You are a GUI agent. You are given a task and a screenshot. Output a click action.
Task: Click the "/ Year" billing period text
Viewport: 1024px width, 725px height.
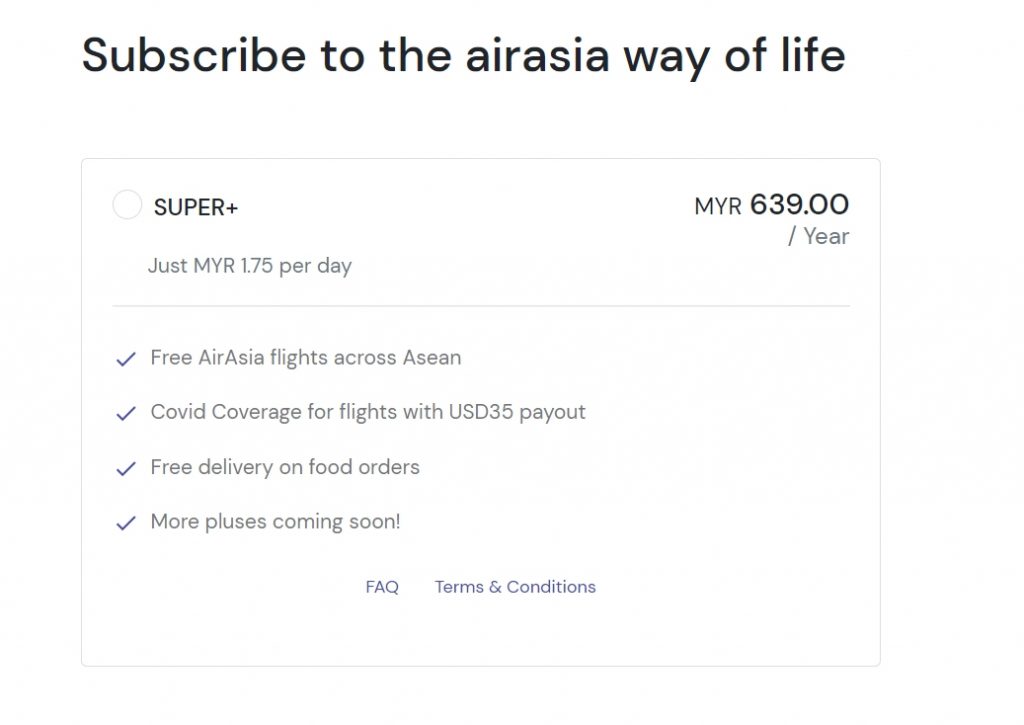pyautogui.click(x=818, y=237)
